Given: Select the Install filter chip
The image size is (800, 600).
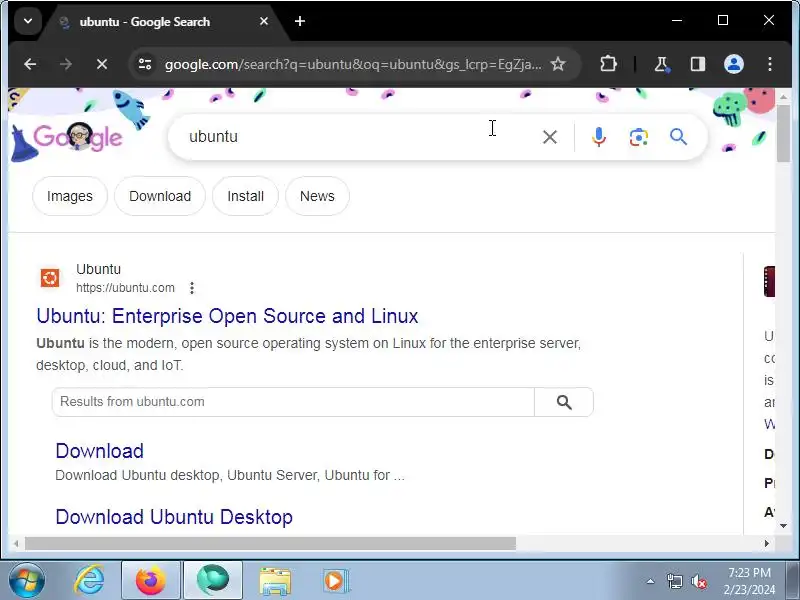Looking at the screenshot, I should coord(245,196).
